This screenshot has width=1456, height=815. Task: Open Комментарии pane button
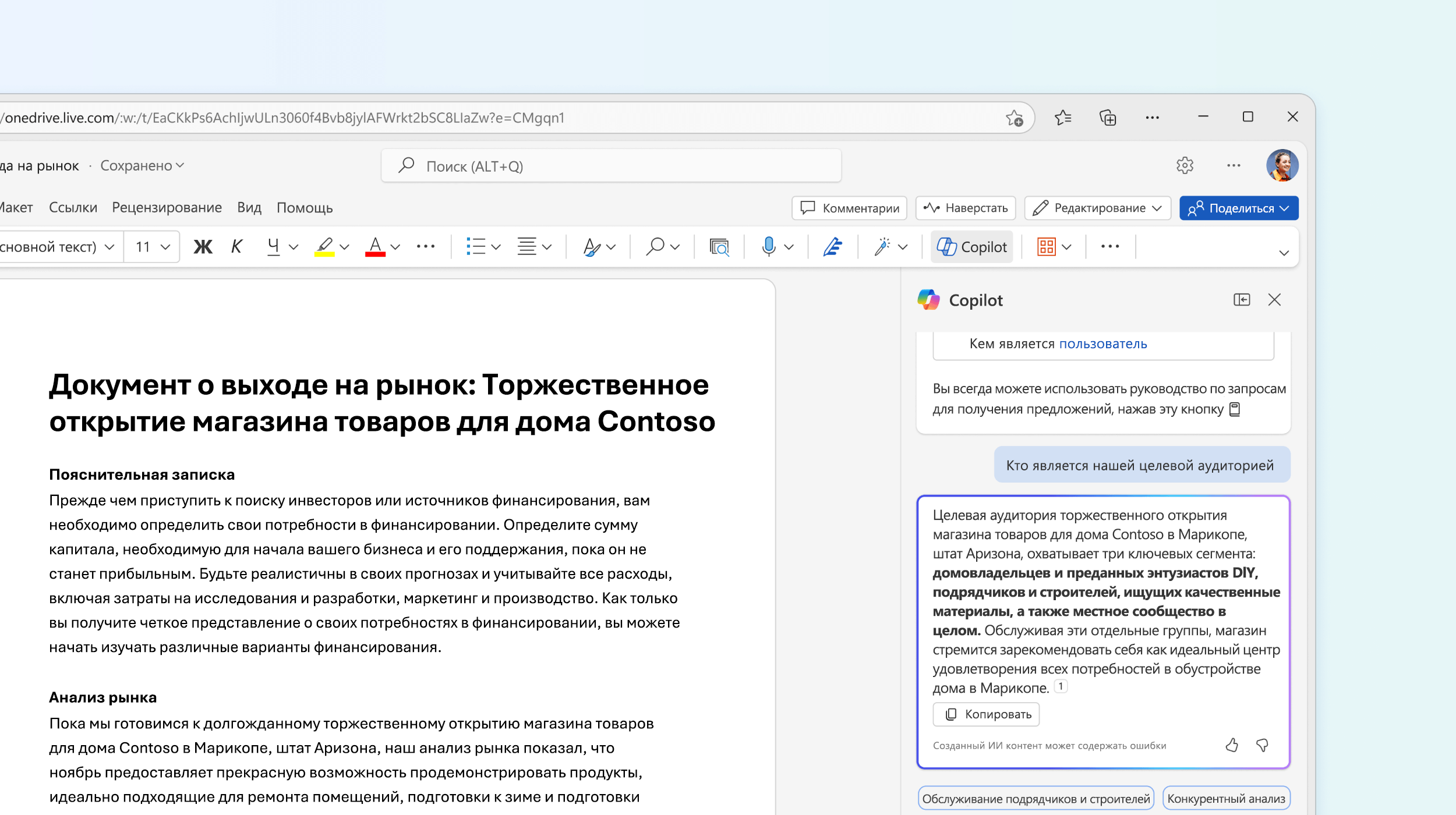pyautogui.click(x=849, y=208)
